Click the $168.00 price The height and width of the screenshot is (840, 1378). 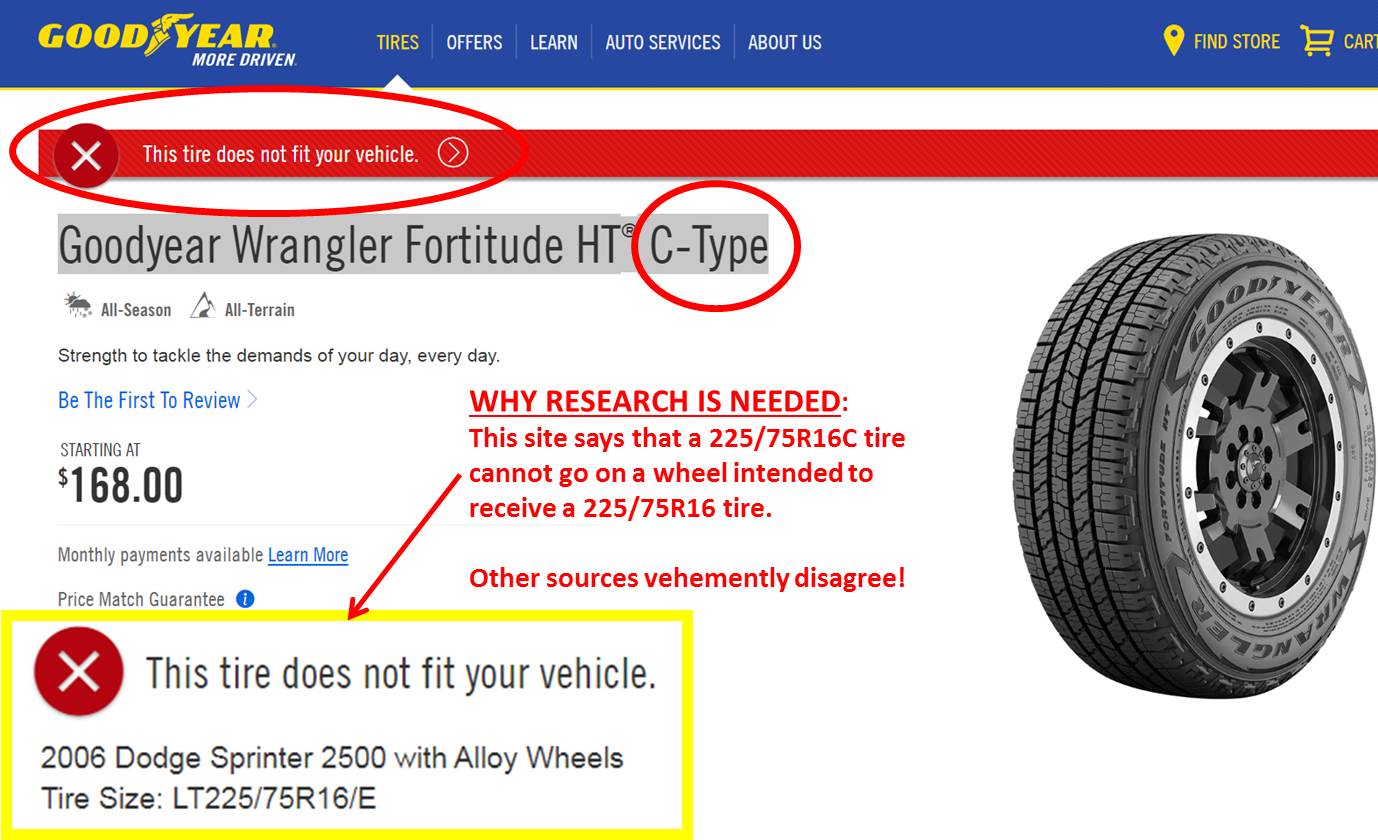pyautogui.click(x=121, y=485)
